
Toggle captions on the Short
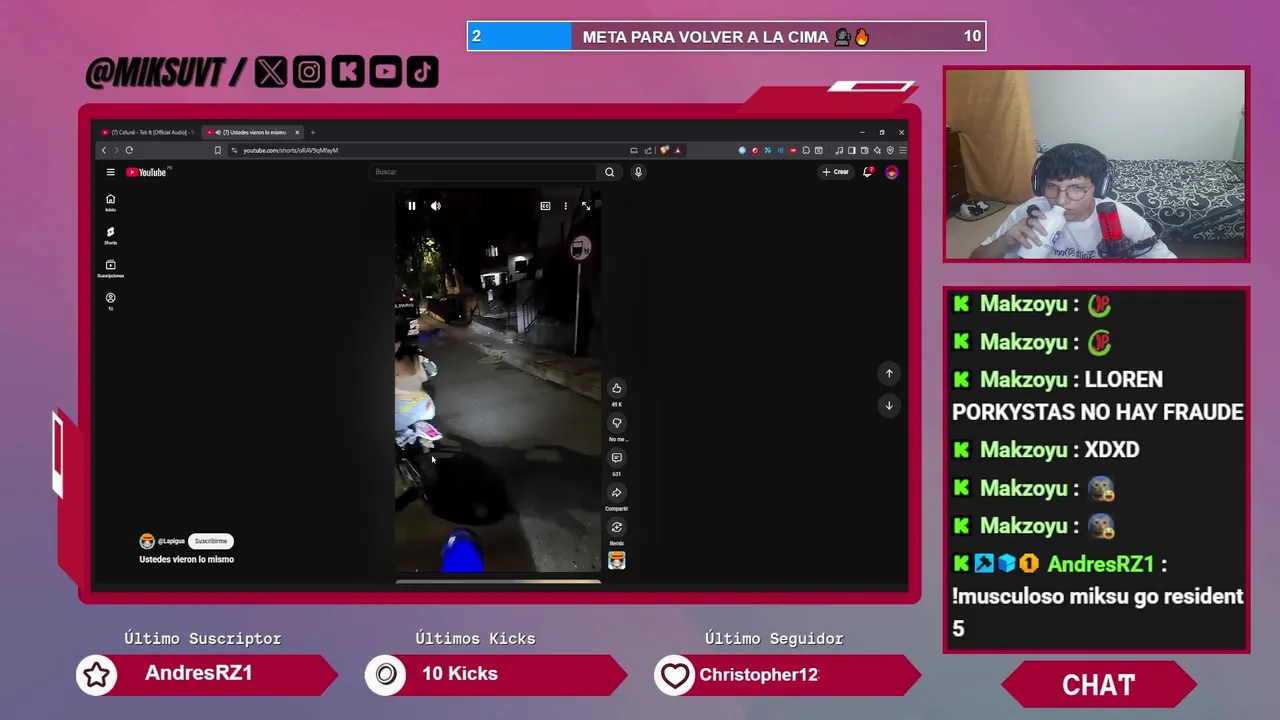click(x=545, y=206)
